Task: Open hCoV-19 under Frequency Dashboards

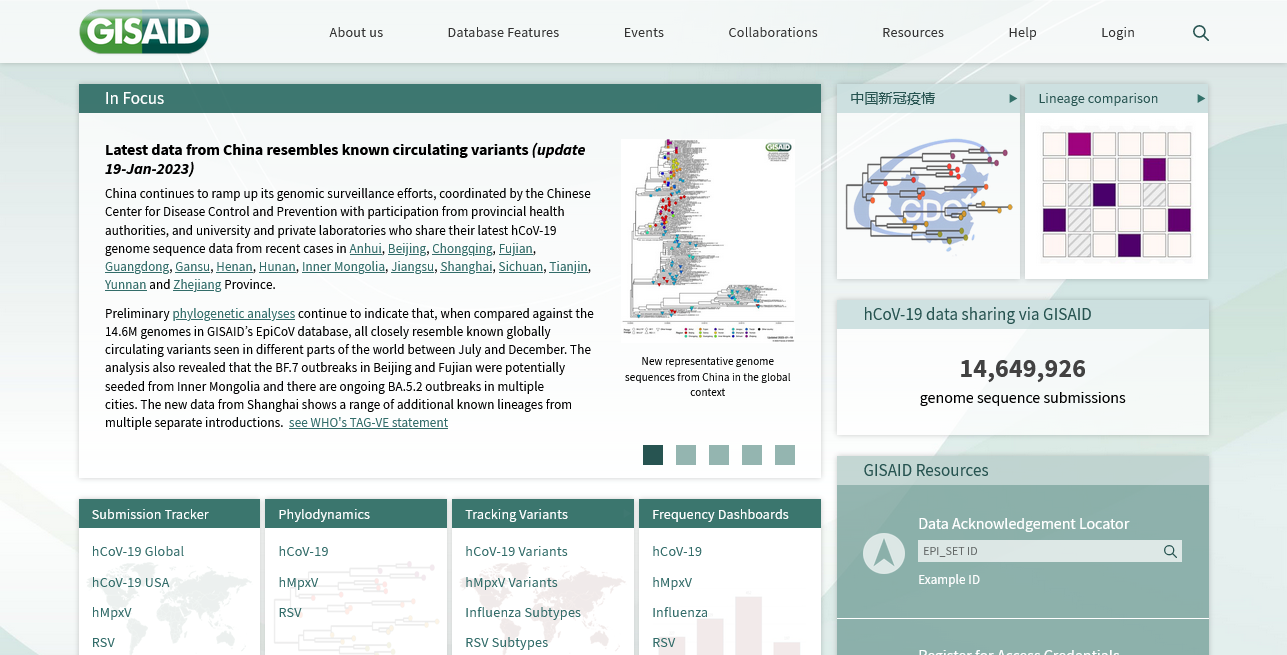Action: point(677,551)
